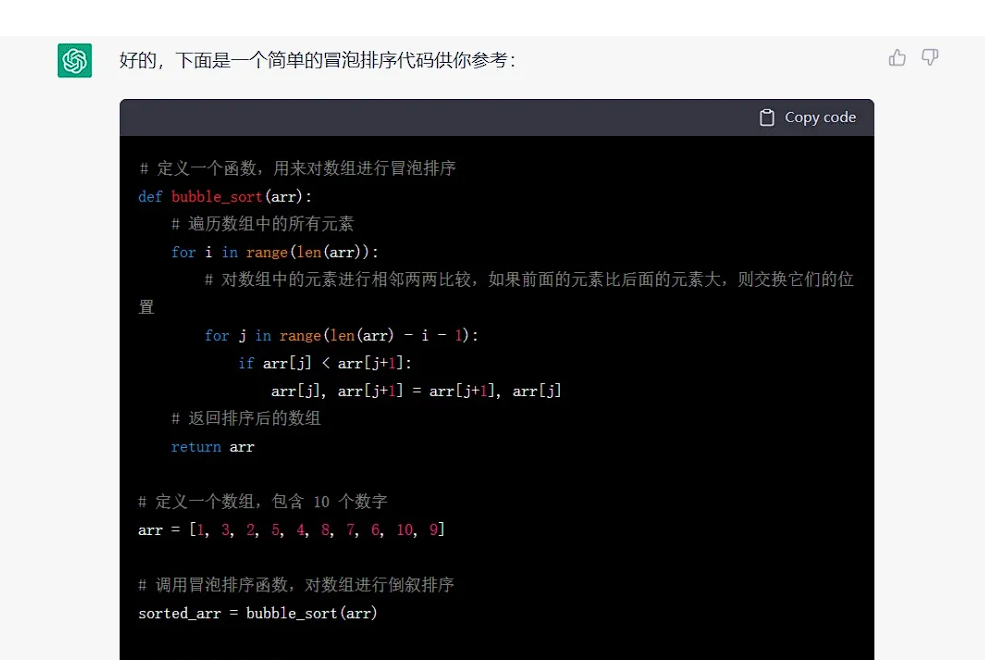Click the thumbs down feedback icon

click(930, 58)
